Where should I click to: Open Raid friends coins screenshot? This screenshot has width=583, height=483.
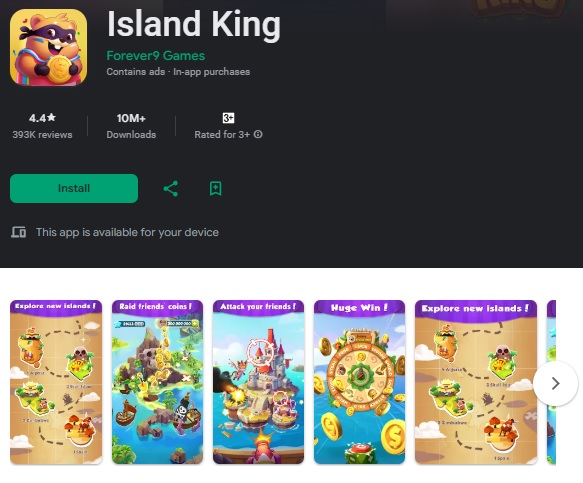click(x=157, y=382)
